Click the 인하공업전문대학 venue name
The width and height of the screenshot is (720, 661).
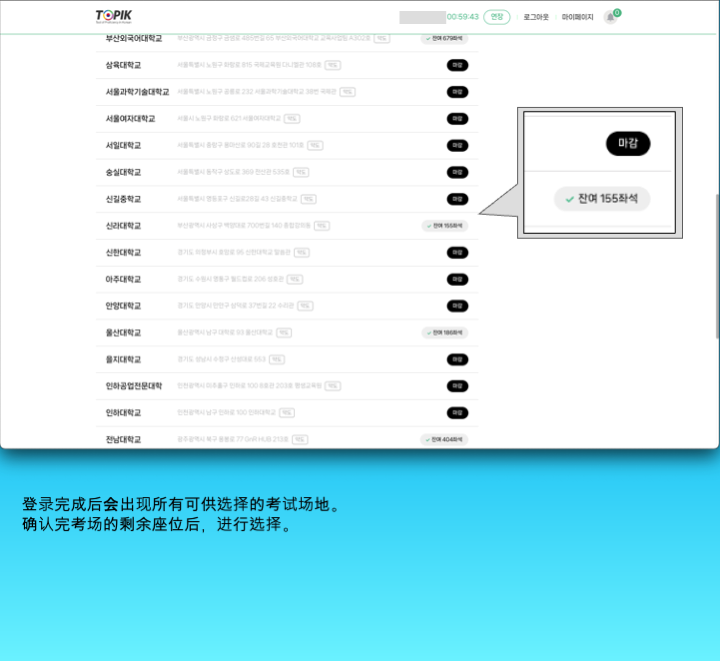pyautogui.click(x=133, y=386)
